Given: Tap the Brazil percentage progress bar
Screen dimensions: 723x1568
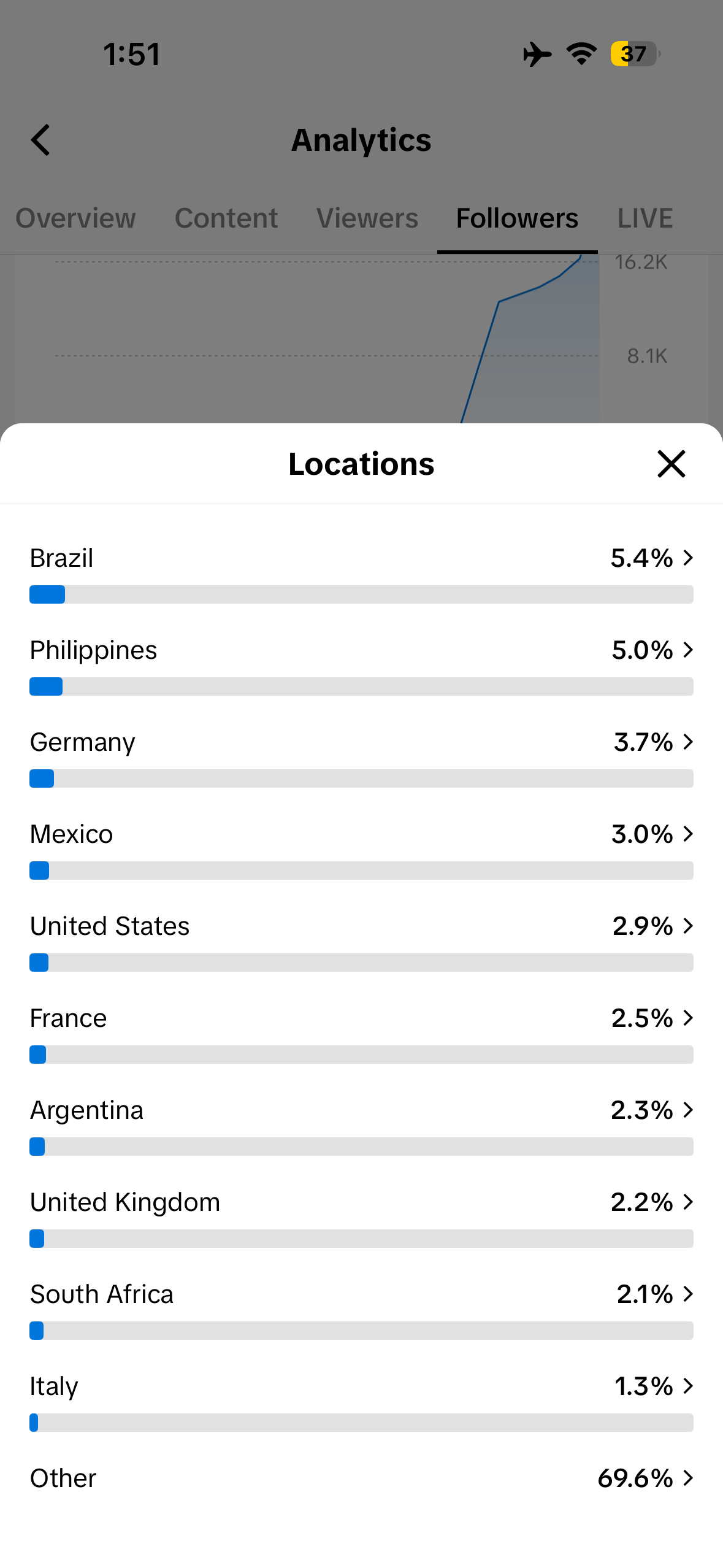Looking at the screenshot, I should point(362,594).
